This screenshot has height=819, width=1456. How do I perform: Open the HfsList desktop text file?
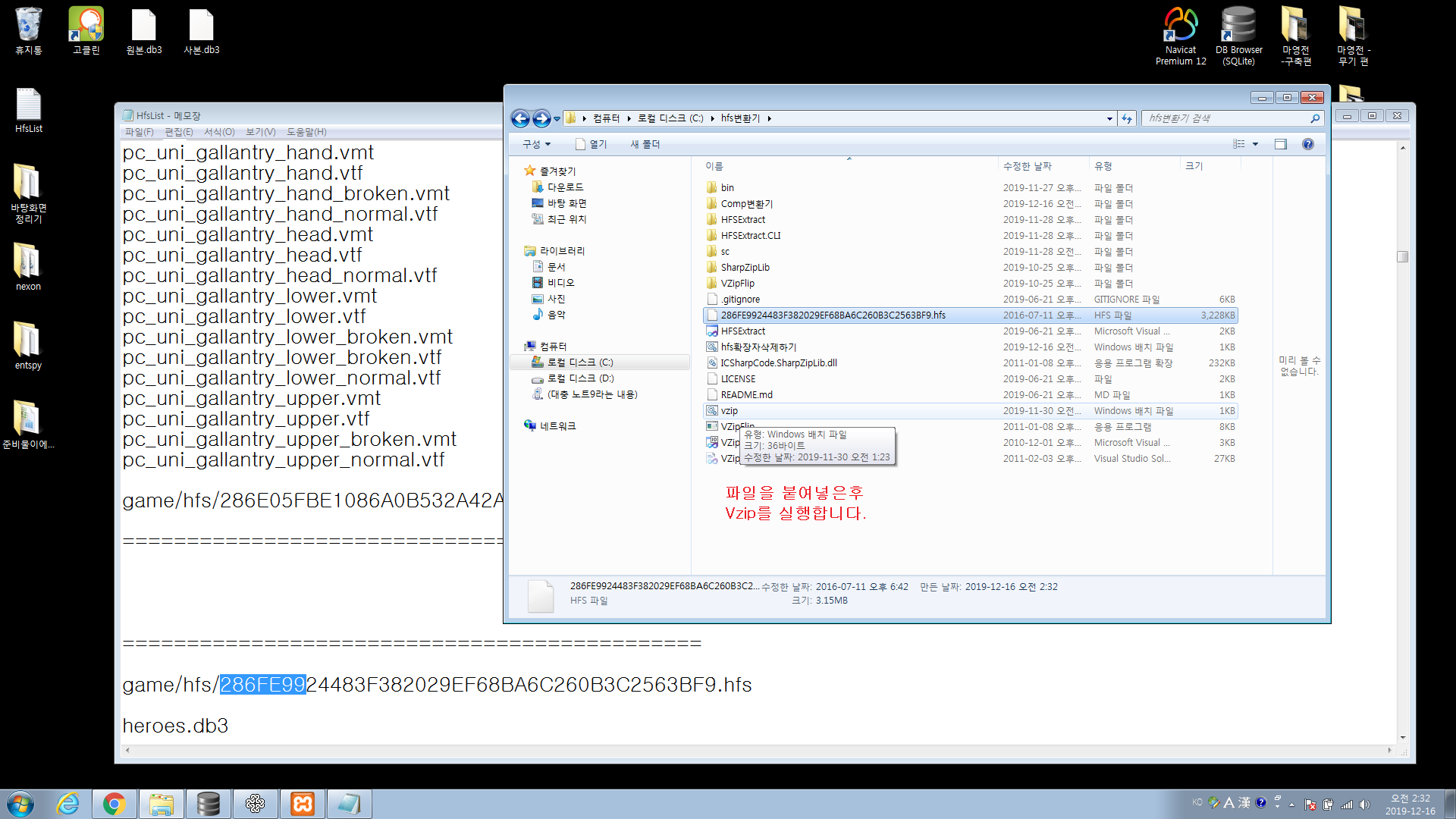click(29, 111)
